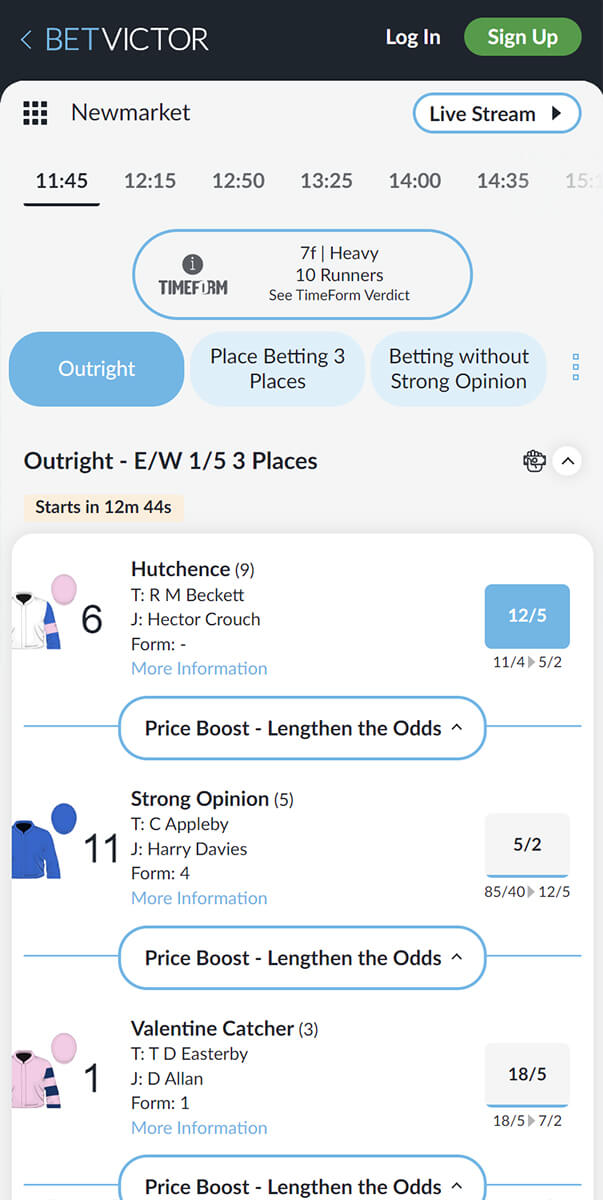Switch to the 12:50 race tab

[x=238, y=181]
